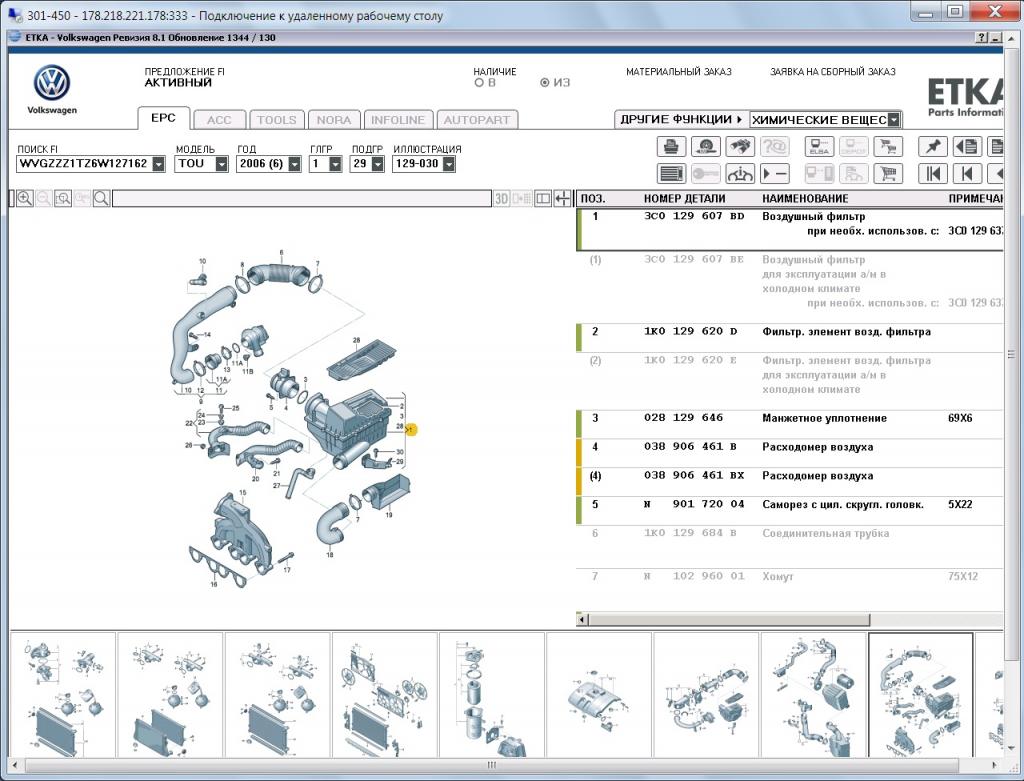Click the page with left arrow icon
Screen dimensions: 1024x781
967,146
